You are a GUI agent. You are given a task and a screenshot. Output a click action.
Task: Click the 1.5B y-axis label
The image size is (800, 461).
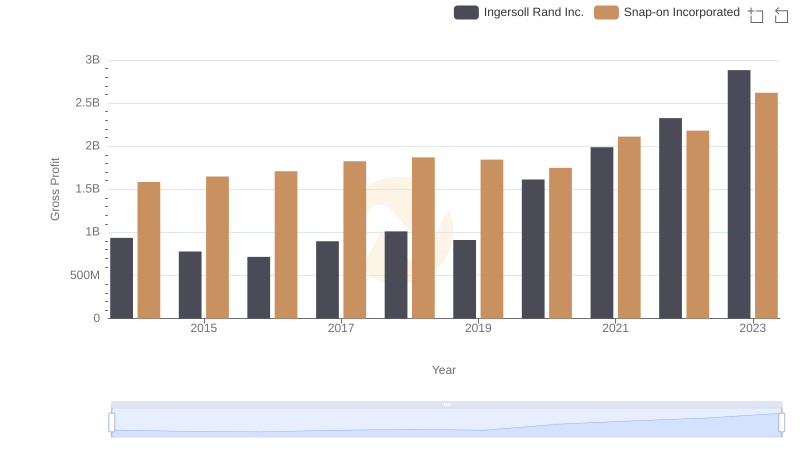[88, 189]
